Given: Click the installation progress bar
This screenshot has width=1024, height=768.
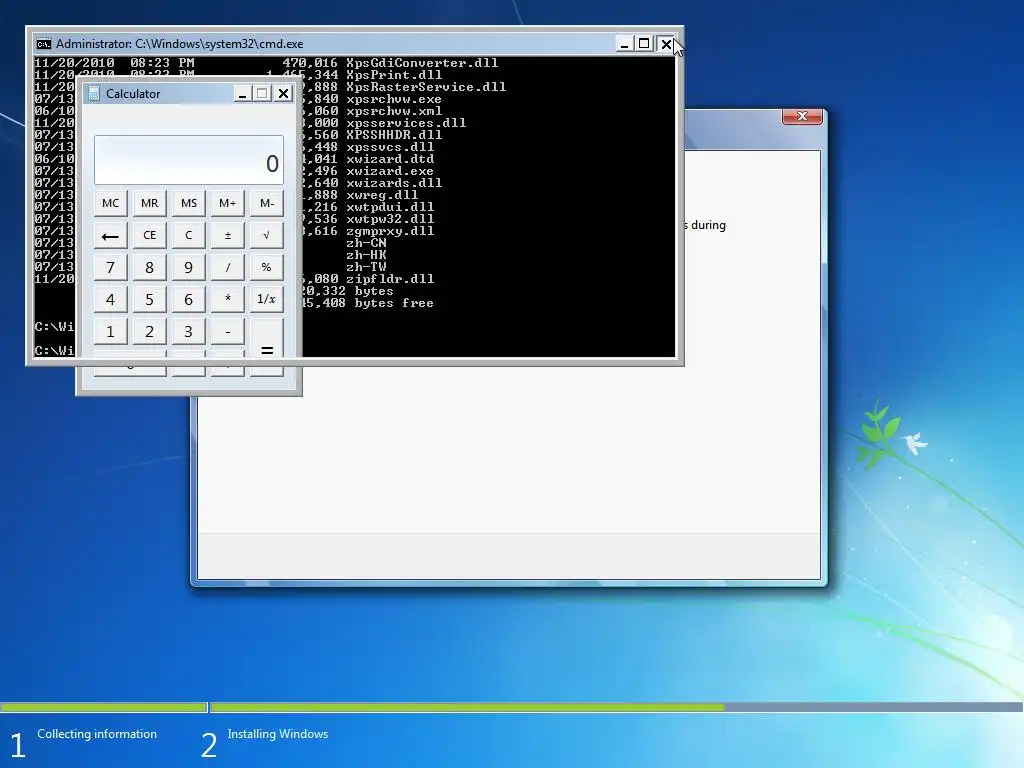Looking at the screenshot, I should (512, 707).
